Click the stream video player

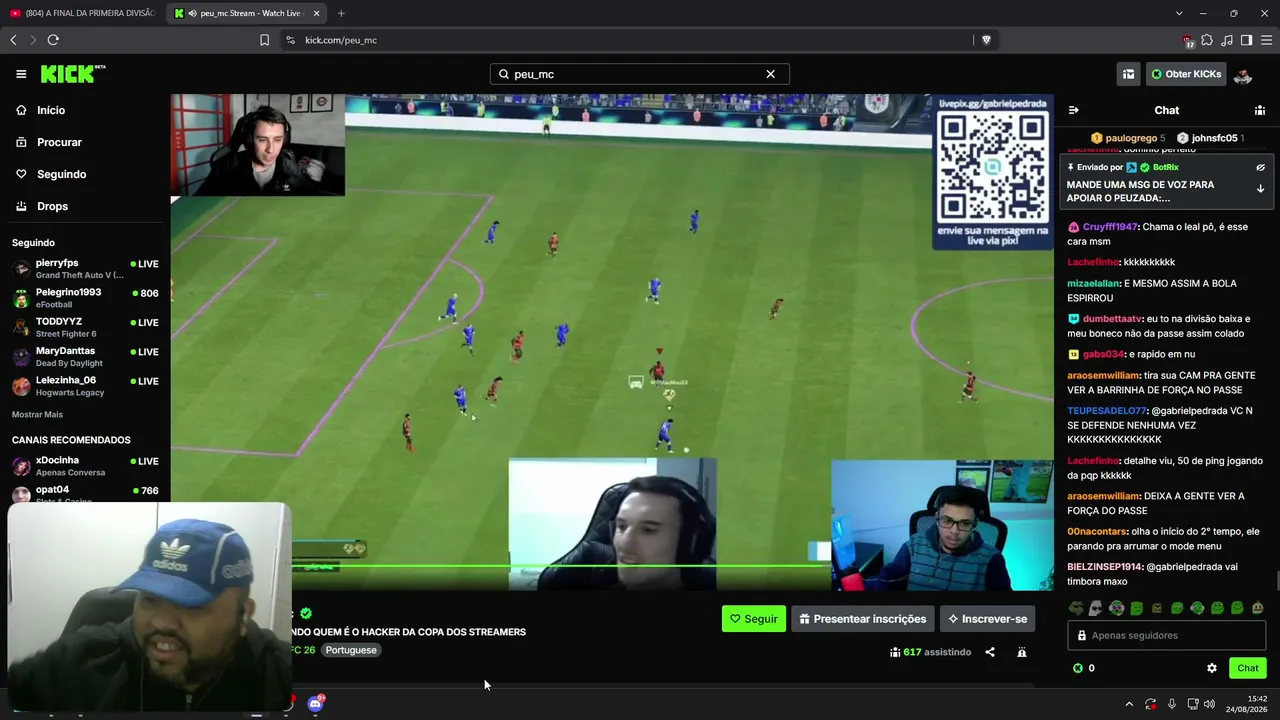pyautogui.click(x=612, y=342)
